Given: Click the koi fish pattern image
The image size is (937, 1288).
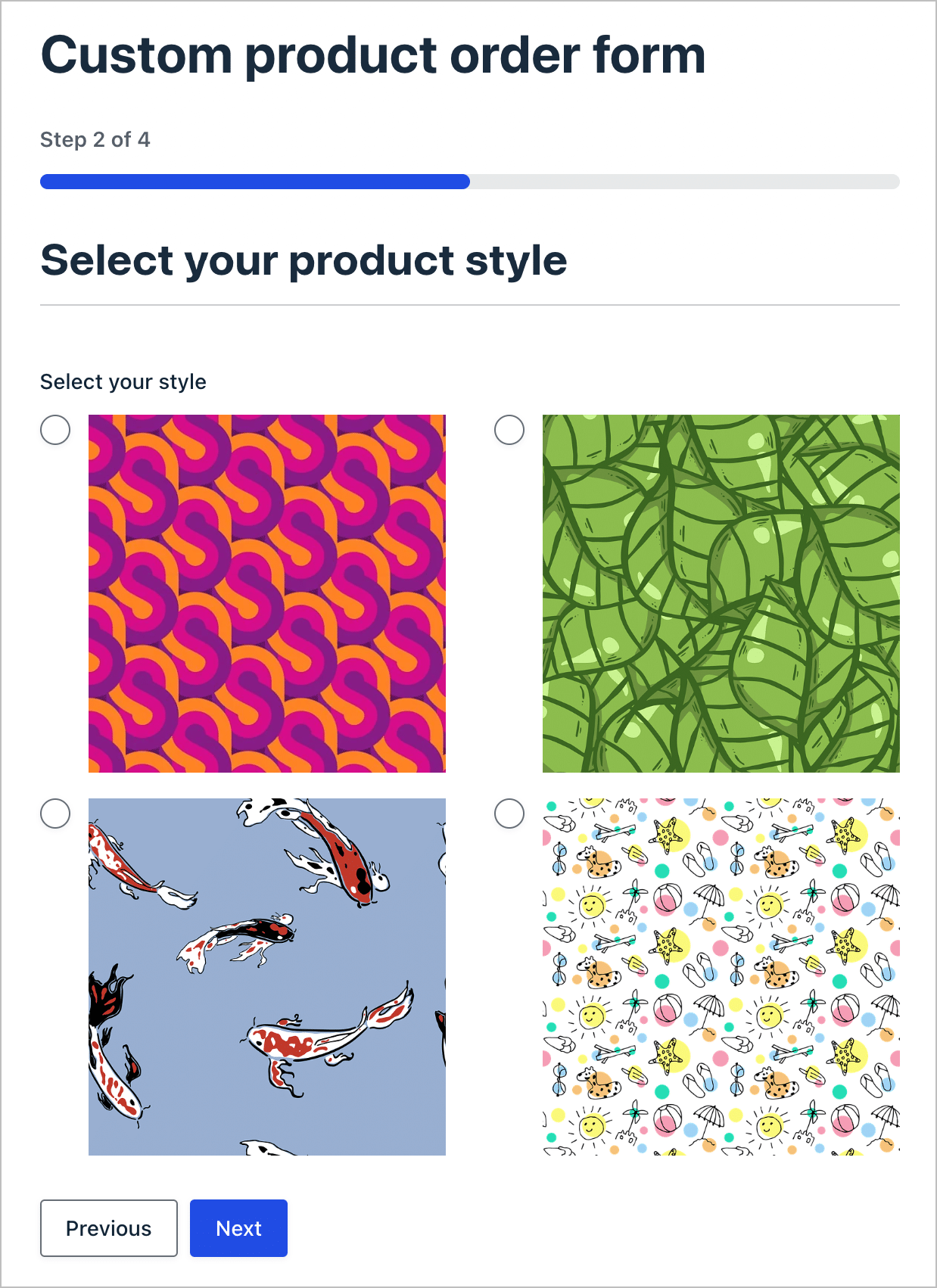Looking at the screenshot, I should (267, 976).
